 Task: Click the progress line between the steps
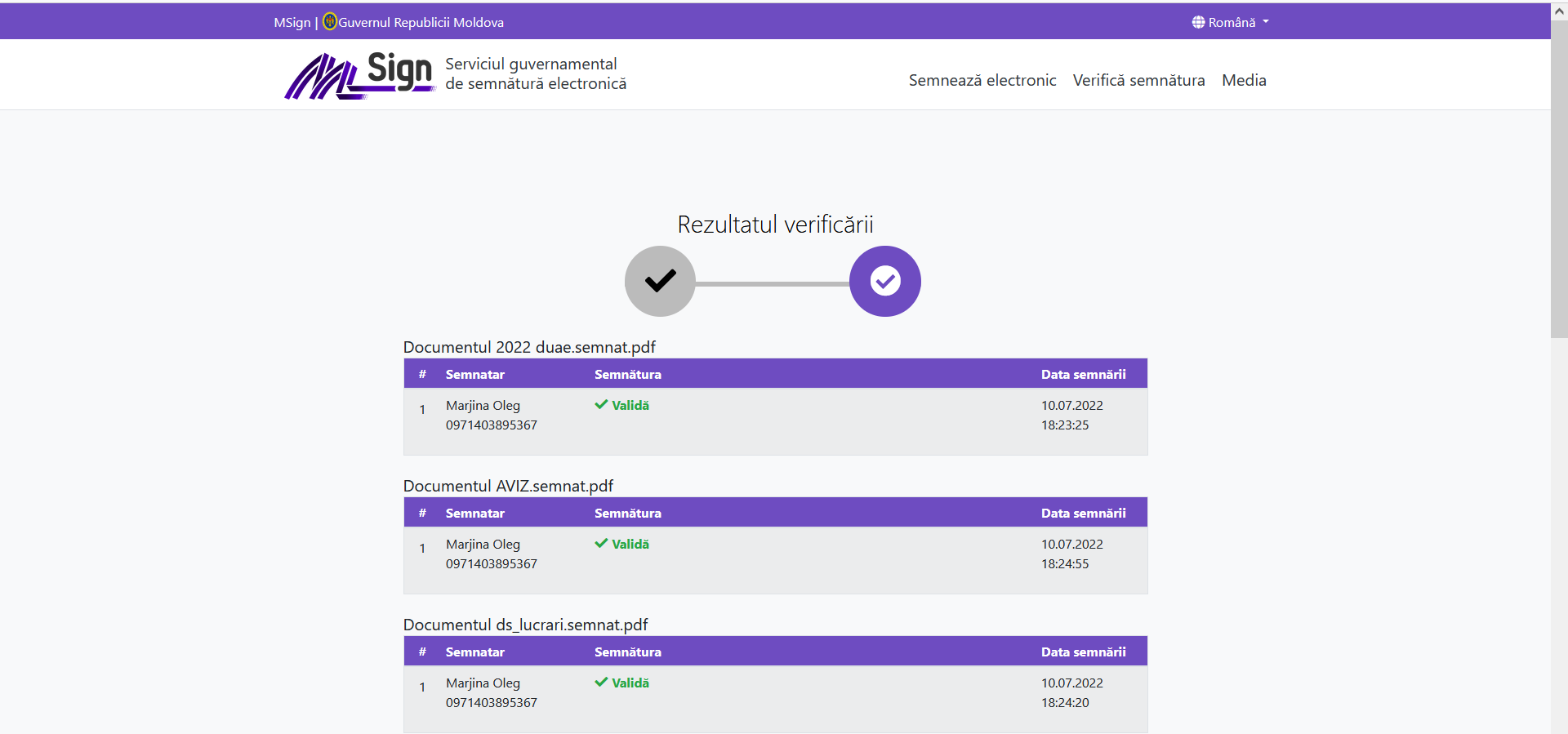(x=772, y=283)
